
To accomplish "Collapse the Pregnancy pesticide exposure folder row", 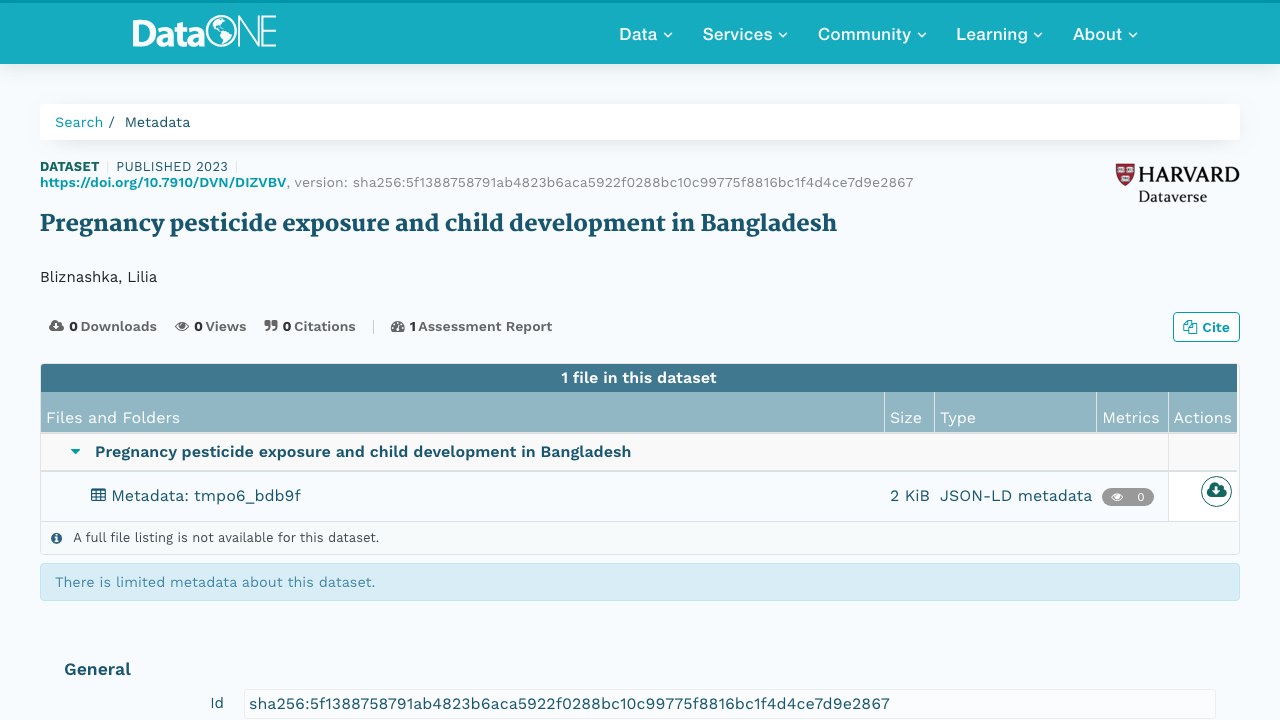I will click(x=75, y=452).
